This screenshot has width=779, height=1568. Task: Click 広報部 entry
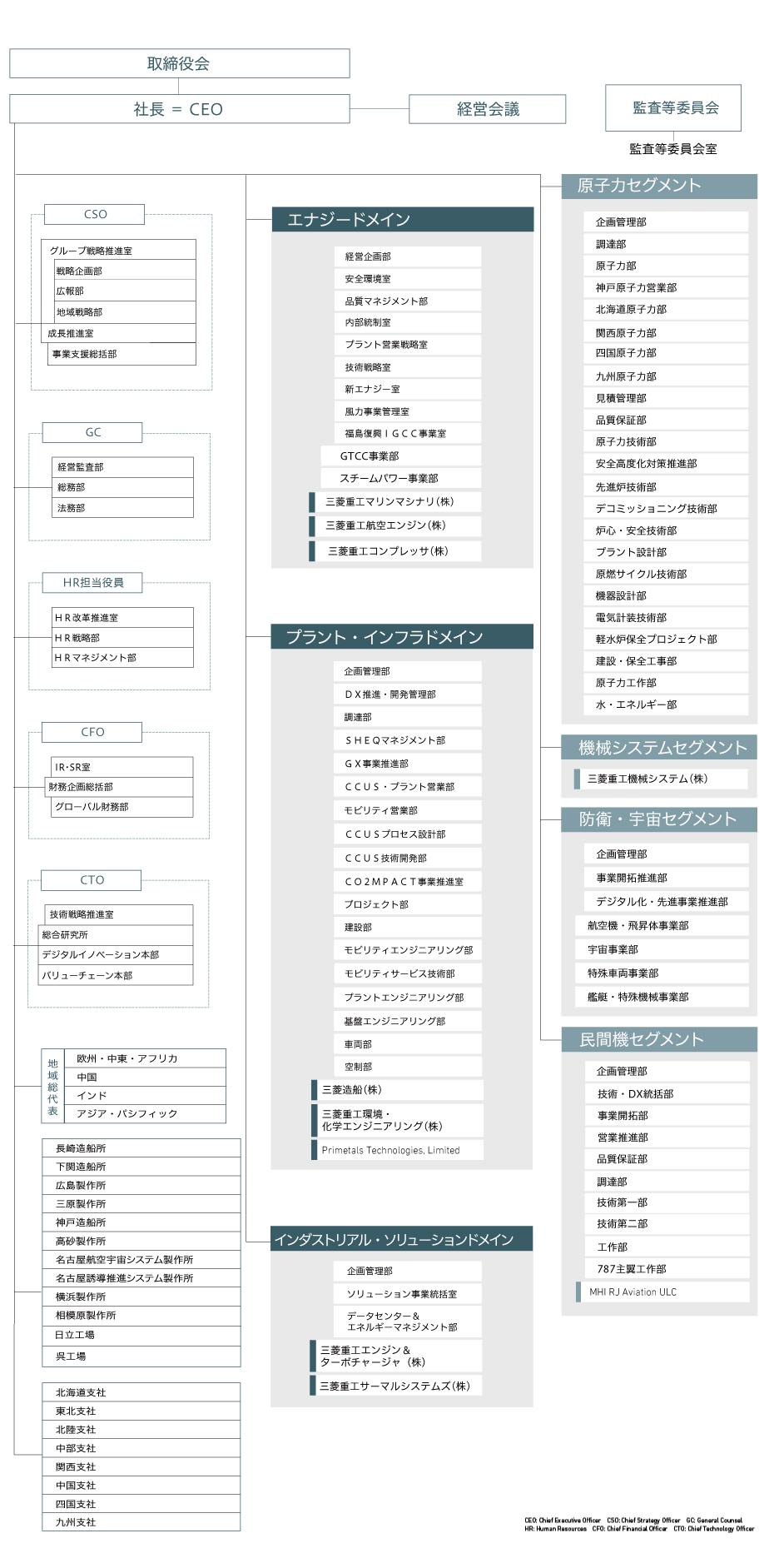(126, 291)
